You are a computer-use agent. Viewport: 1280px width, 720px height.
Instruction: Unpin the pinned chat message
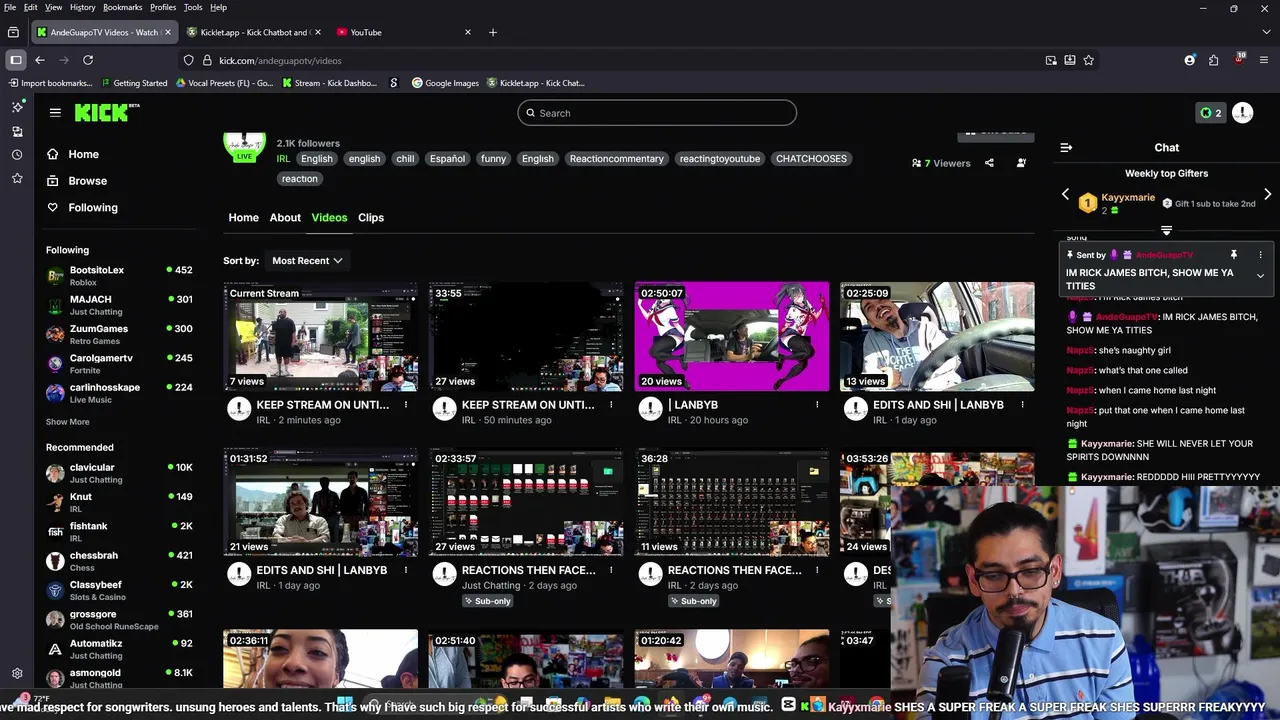click(1234, 255)
